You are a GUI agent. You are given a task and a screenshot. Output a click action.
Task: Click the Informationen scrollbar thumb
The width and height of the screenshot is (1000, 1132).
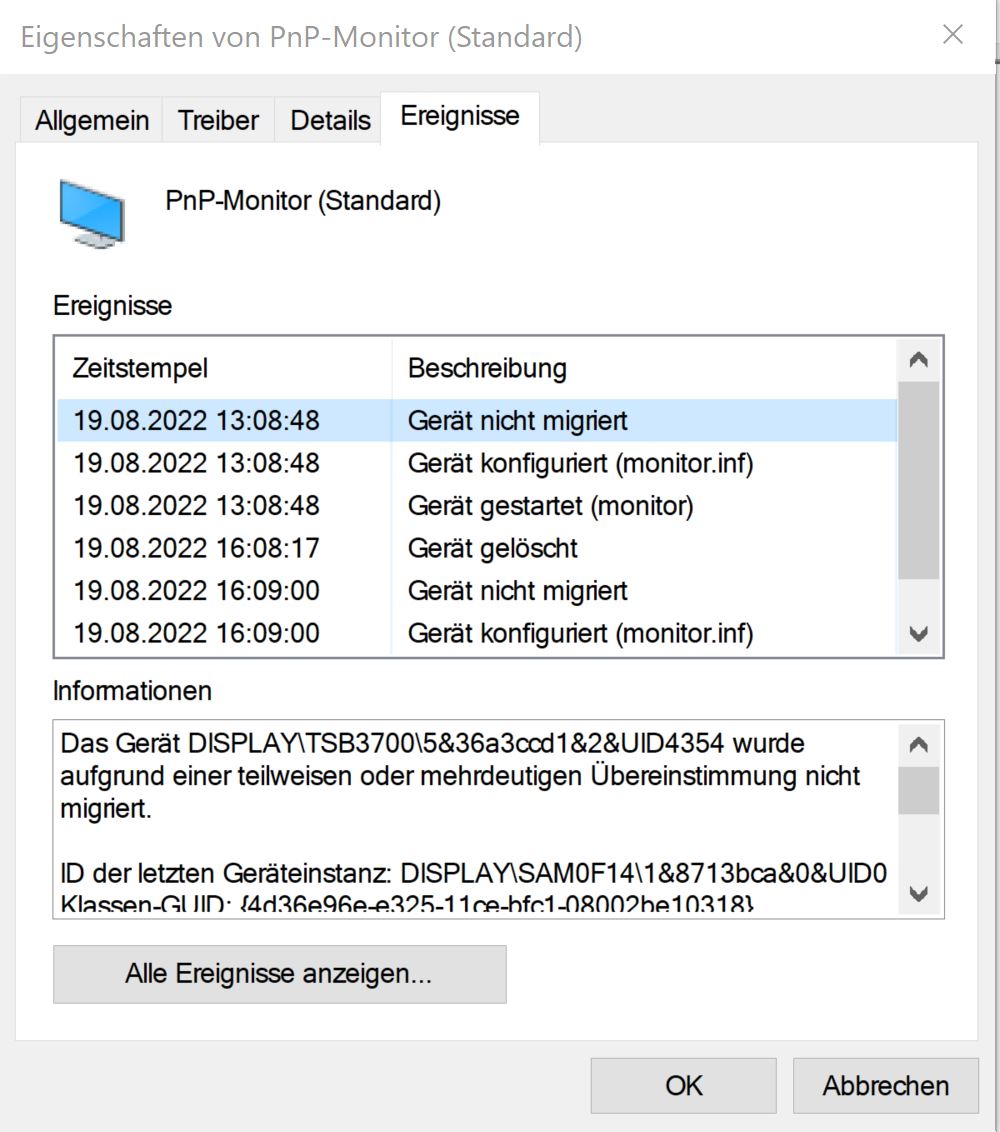click(918, 791)
